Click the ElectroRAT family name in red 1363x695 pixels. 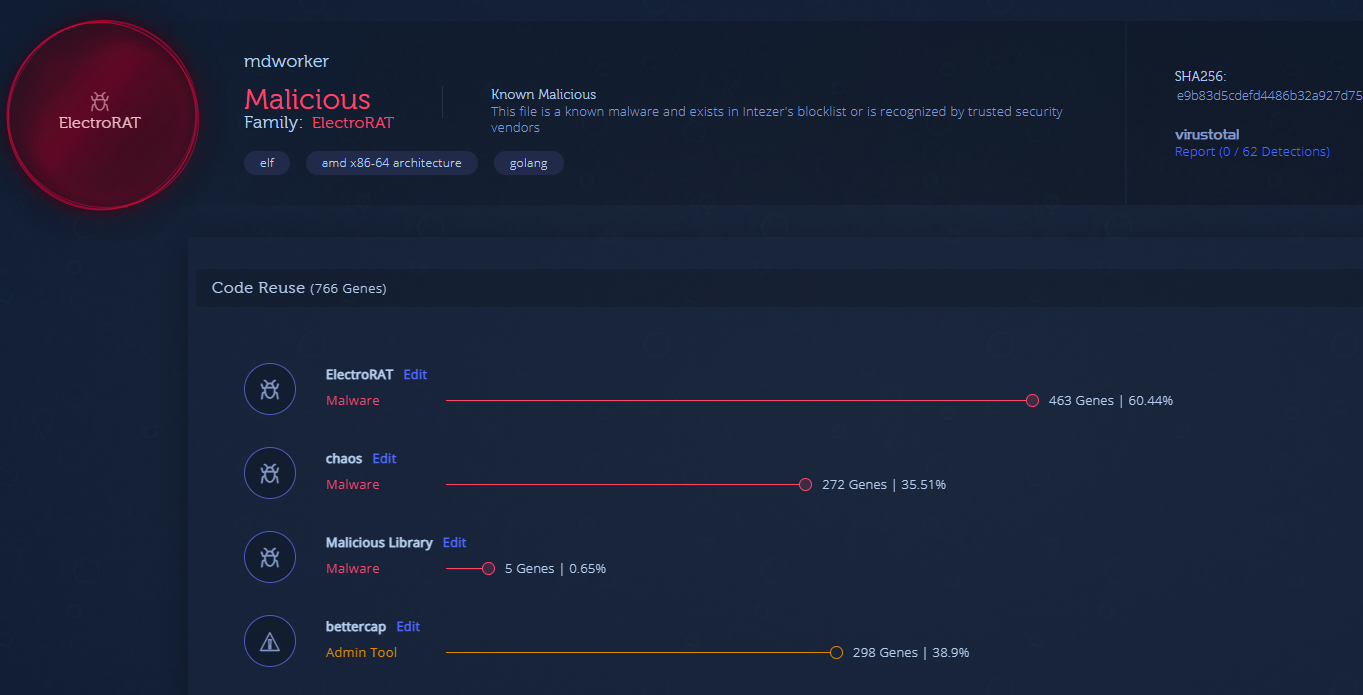[x=353, y=123]
